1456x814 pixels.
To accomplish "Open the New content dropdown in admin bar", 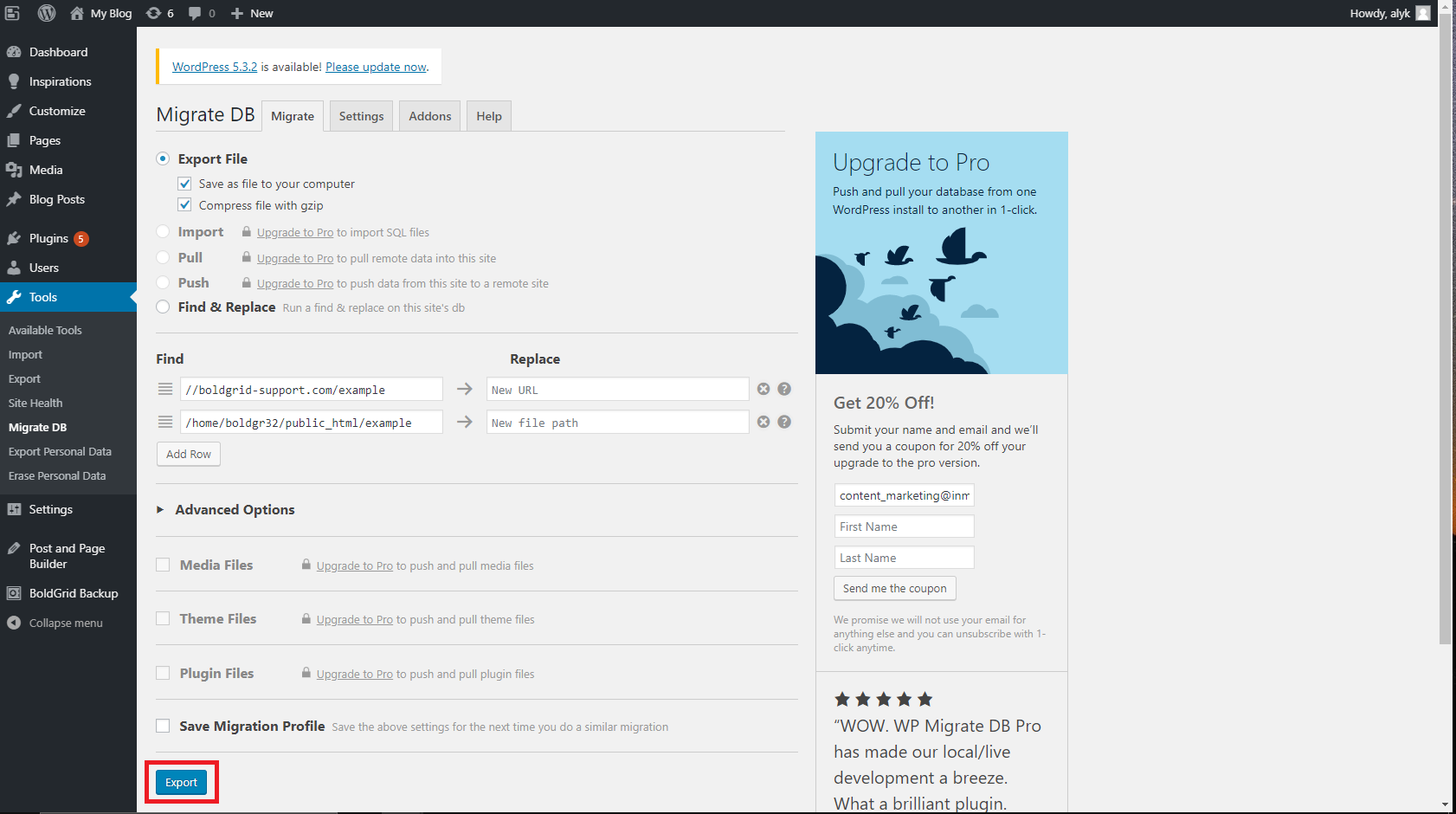I will pos(252,13).
